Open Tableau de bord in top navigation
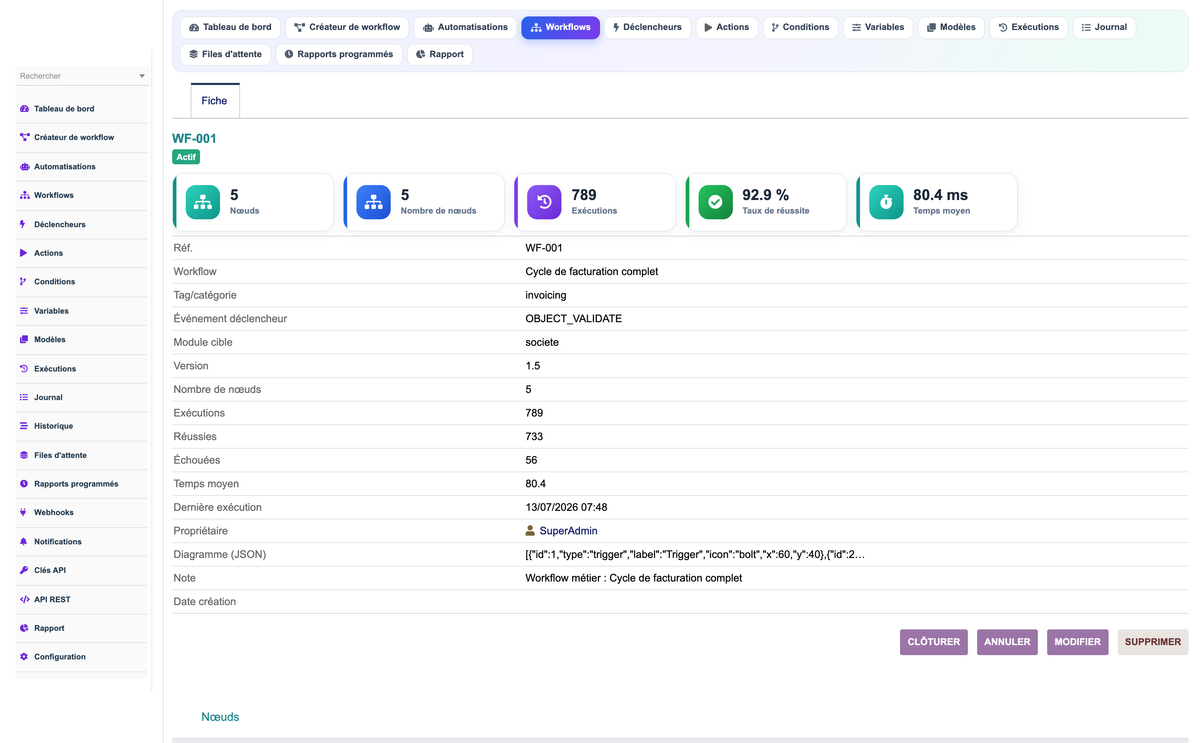 230,27
